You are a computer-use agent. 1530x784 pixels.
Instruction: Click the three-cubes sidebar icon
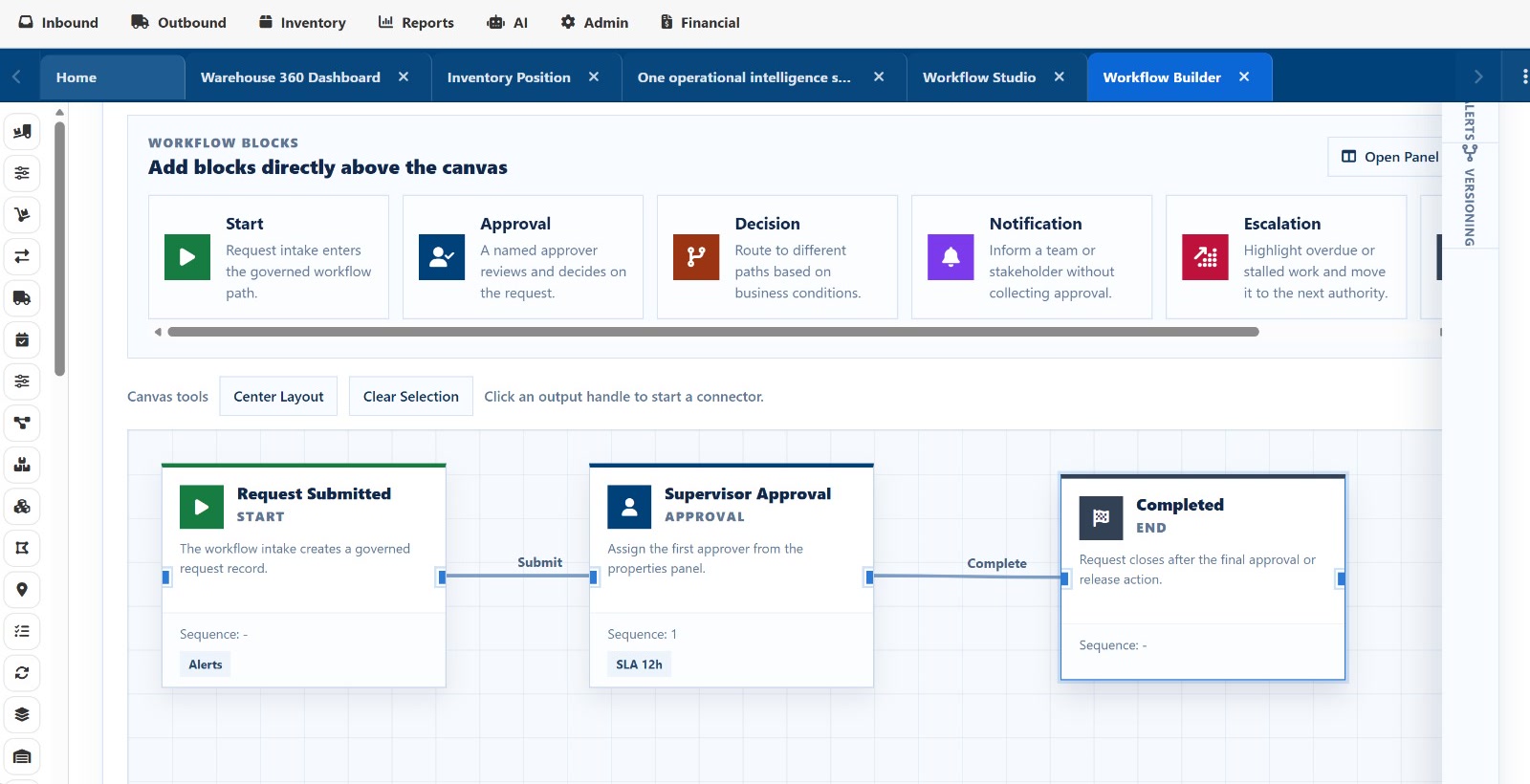(22, 507)
